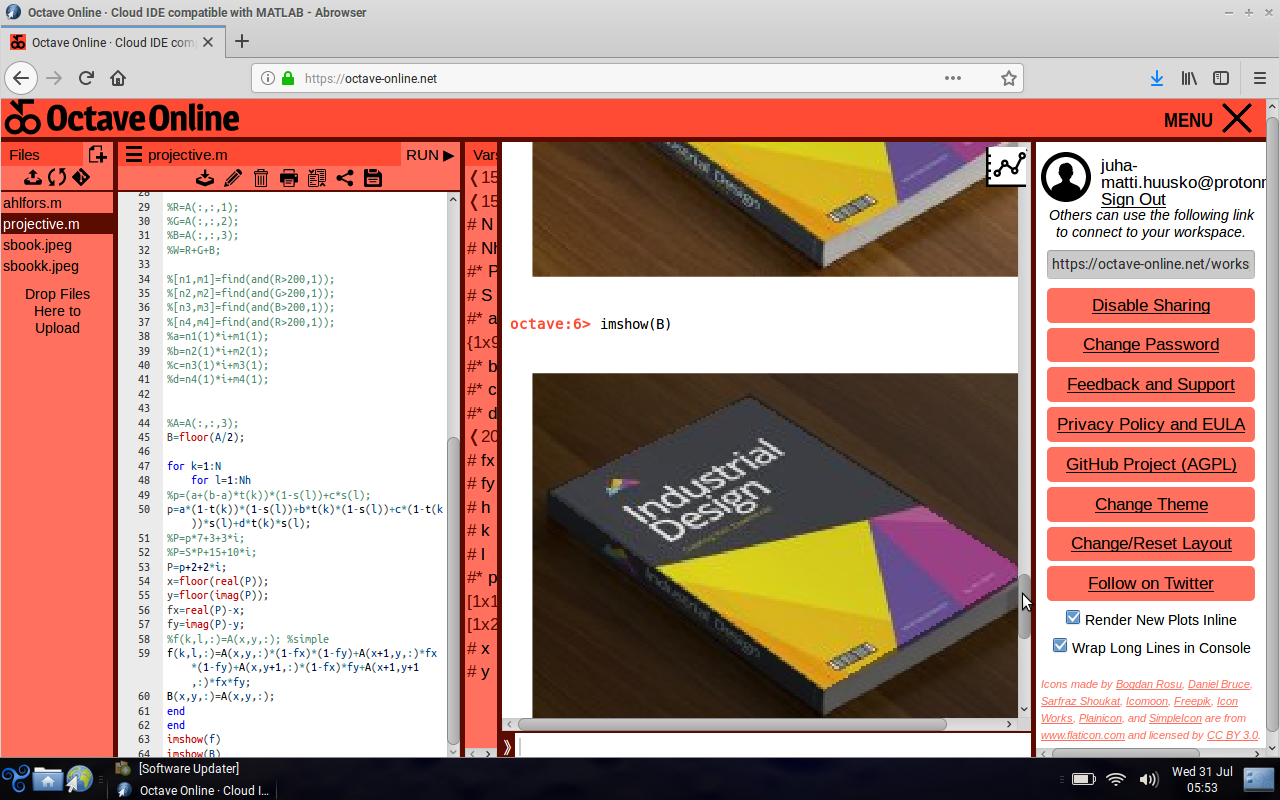Open the browser hamburger menu
This screenshot has width=1280, height=800.
click(1260, 78)
